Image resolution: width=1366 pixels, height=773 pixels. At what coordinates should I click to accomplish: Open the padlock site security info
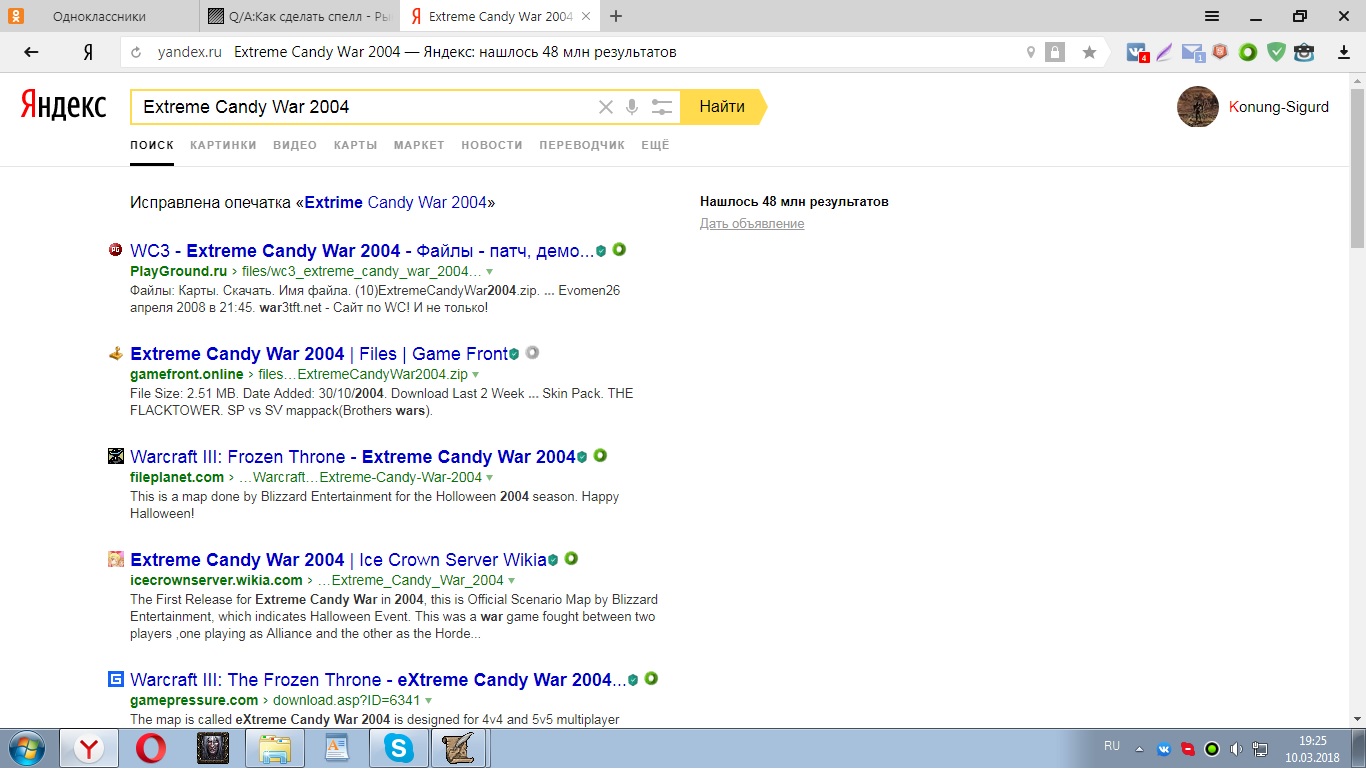(1055, 52)
